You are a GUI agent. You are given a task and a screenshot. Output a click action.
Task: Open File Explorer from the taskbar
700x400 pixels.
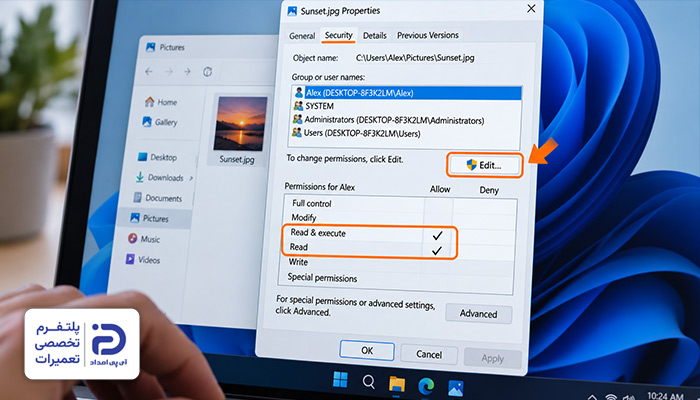[396, 384]
